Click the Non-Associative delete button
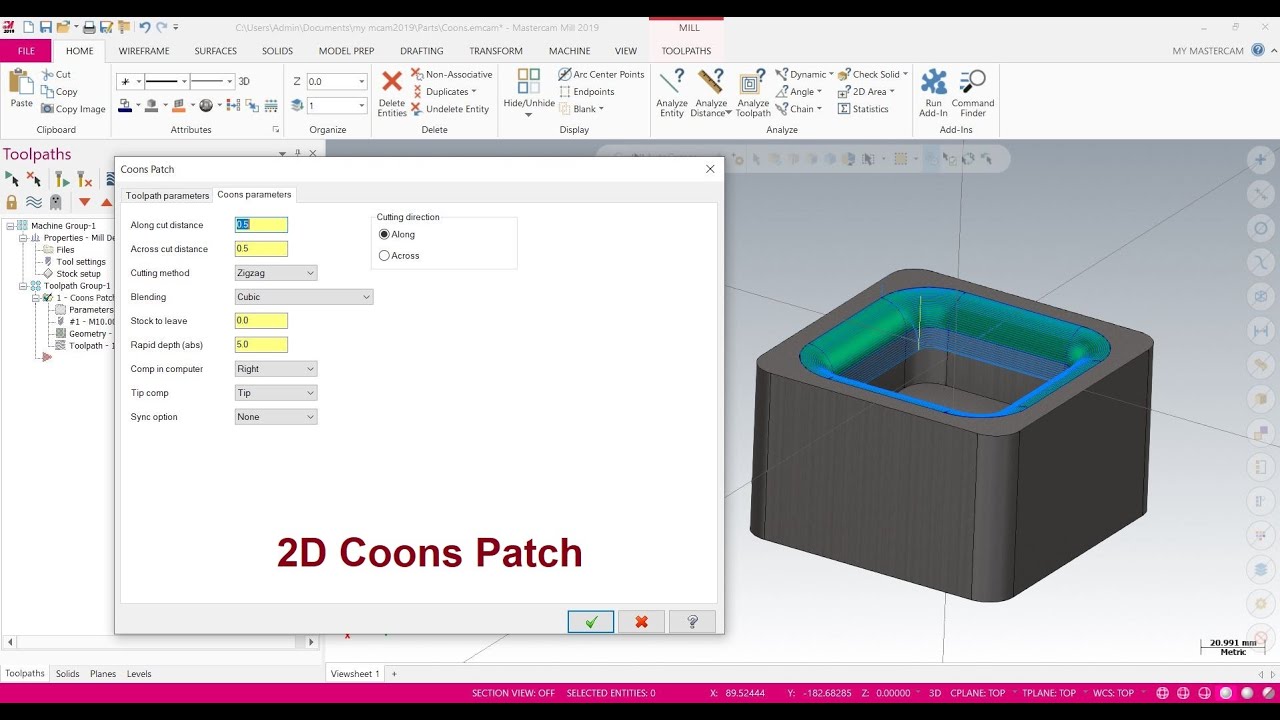Viewport: 1280px width, 720px height. (x=452, y=75)
